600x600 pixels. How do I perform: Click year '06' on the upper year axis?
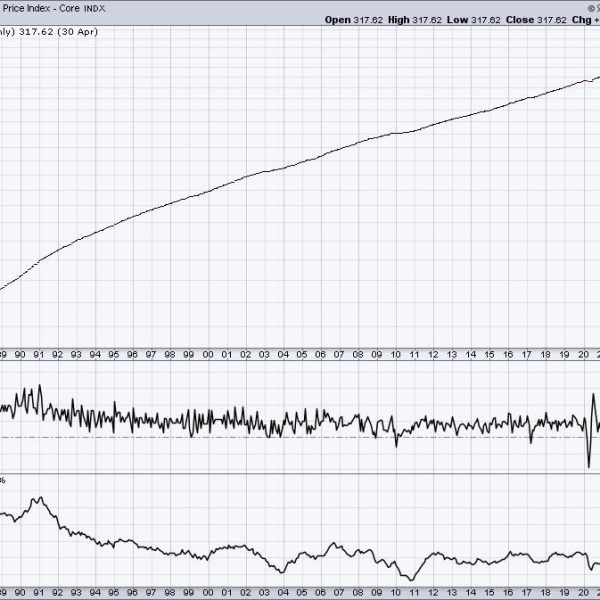(x=320, y=355)
